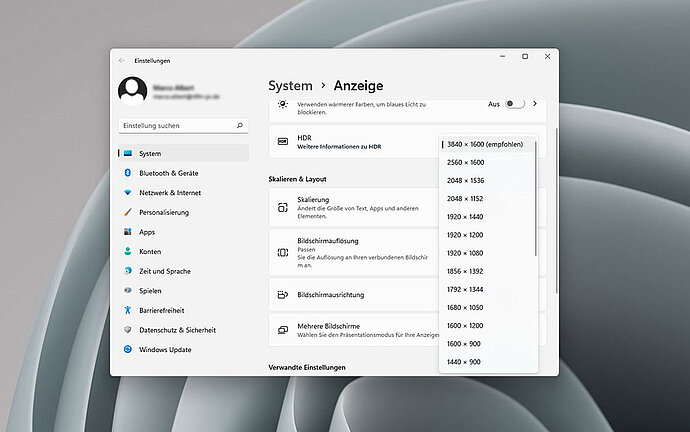
Task: Open night light settings chevron
Action: coord(535,104)
